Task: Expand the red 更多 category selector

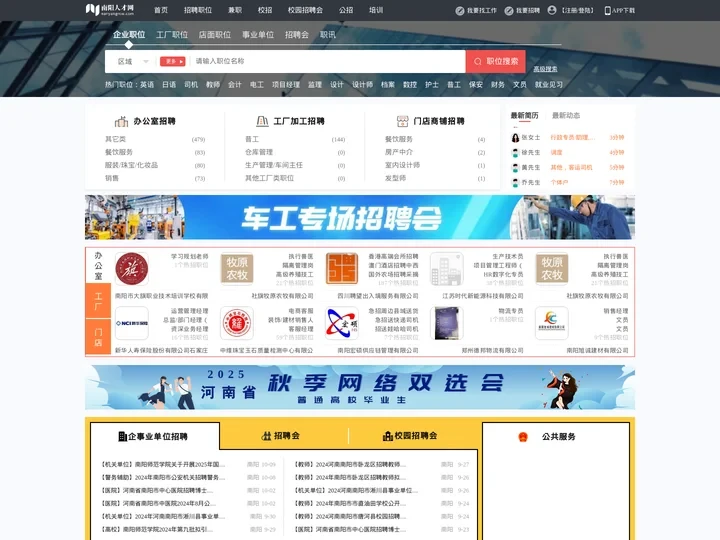Action: (x=172, y=62)
